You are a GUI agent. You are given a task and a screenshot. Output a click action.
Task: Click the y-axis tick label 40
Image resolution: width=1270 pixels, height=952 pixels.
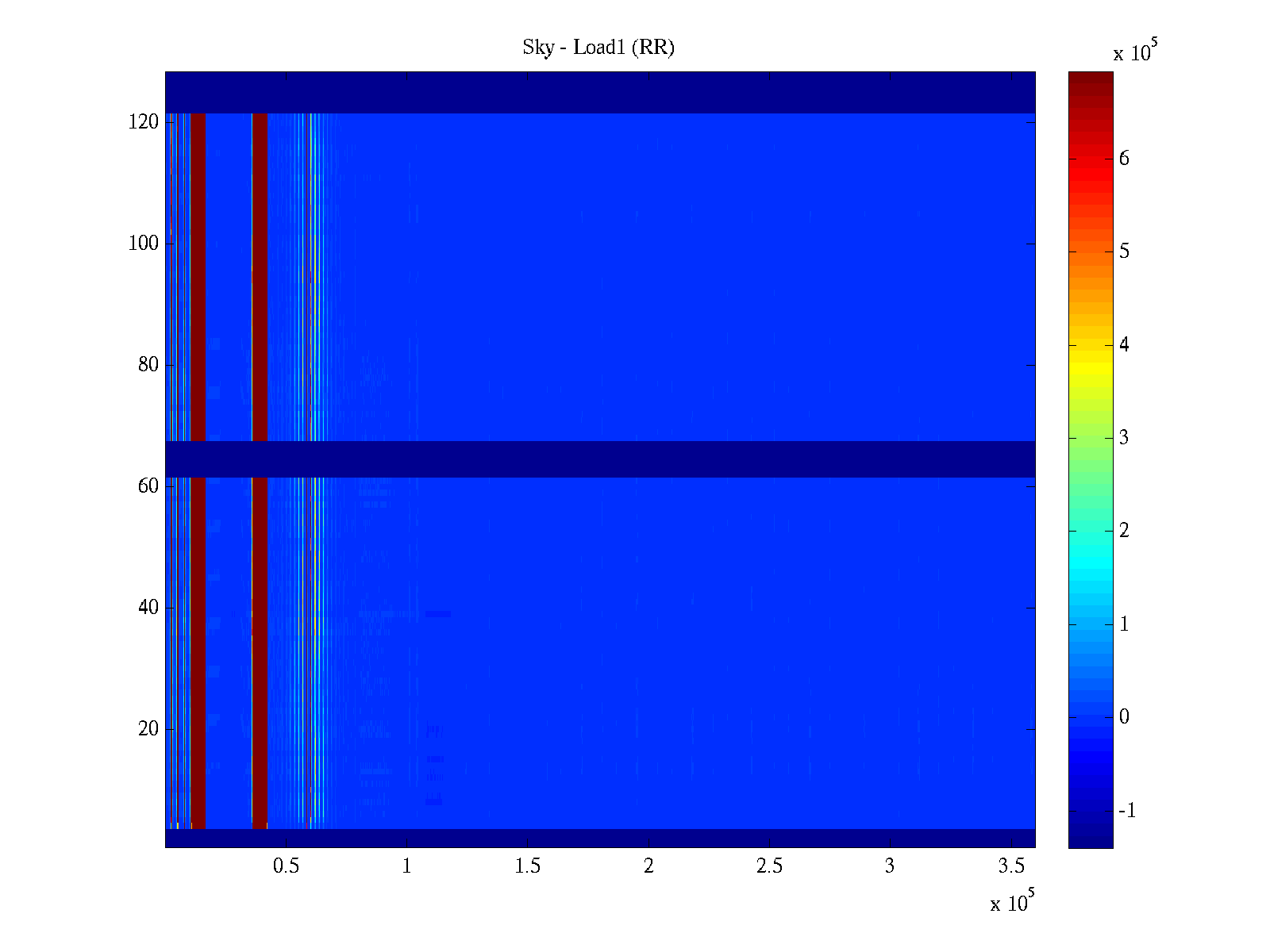(x=148, y=608)
